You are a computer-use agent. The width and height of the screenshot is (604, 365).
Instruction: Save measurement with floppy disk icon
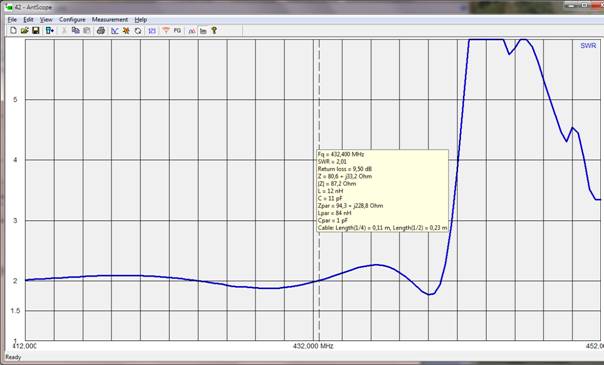(36, 30)
